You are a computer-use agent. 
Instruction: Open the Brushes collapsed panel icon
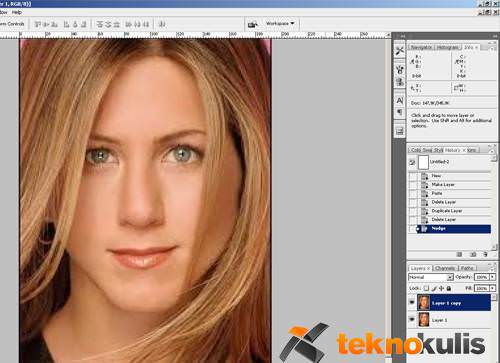[400, 70]
